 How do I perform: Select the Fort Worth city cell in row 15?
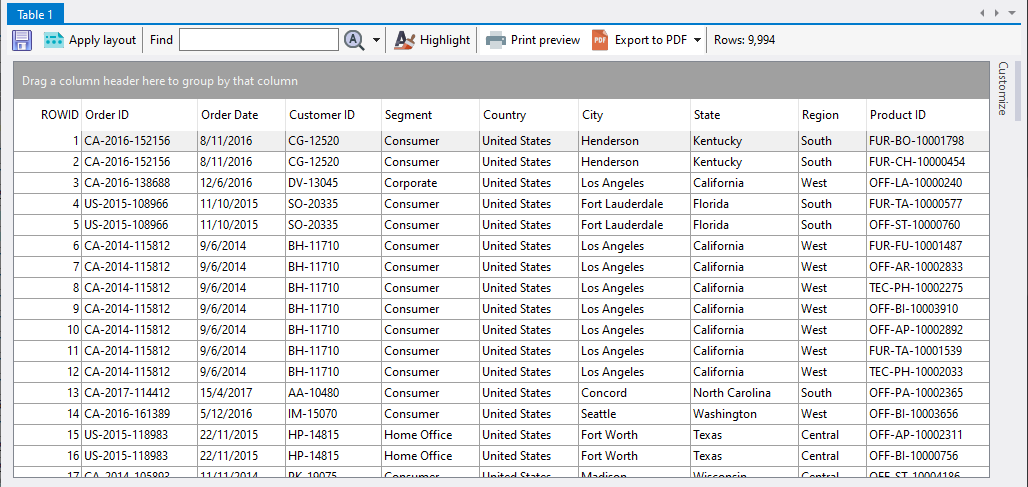coord(608,435)
